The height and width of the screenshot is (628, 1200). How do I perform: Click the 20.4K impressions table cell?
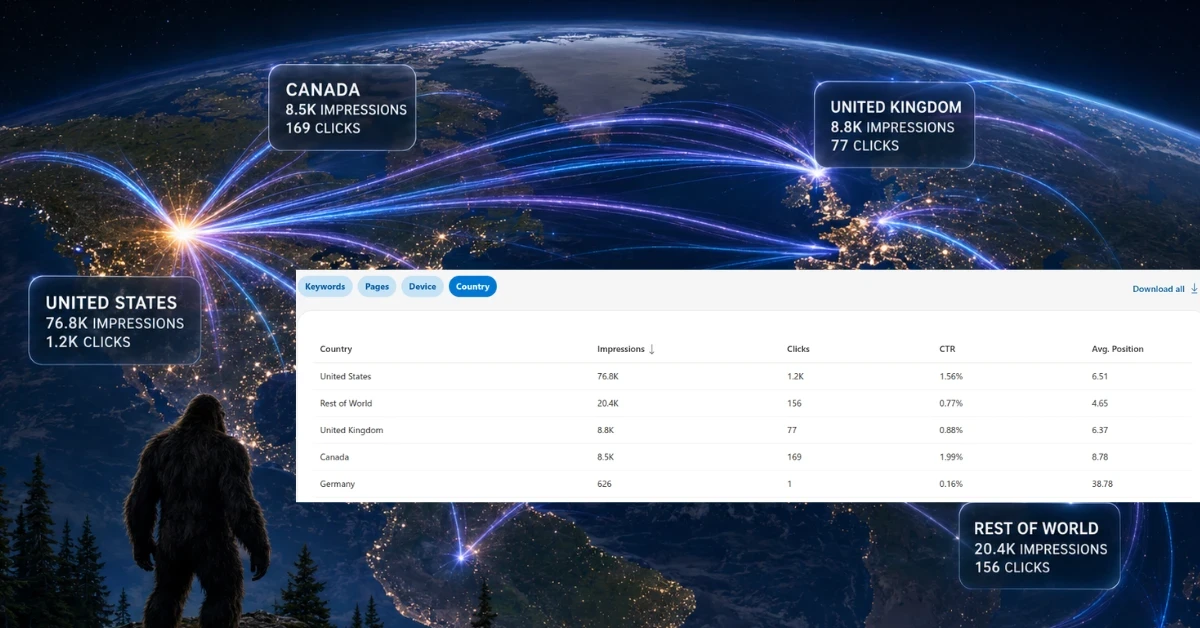pos(607,403)
